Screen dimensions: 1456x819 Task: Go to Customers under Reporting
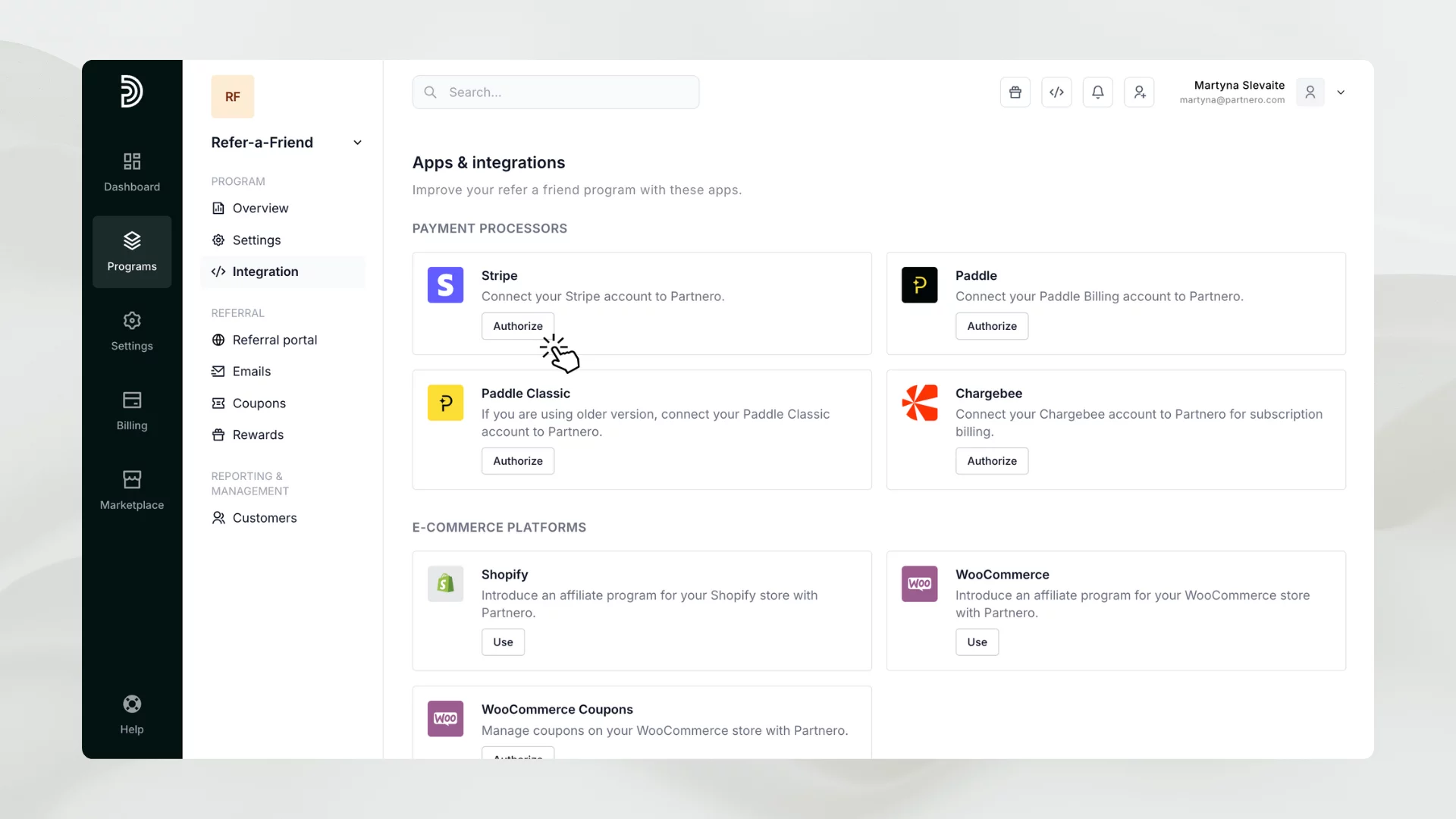pyautogui.click(x=264, y=518)
